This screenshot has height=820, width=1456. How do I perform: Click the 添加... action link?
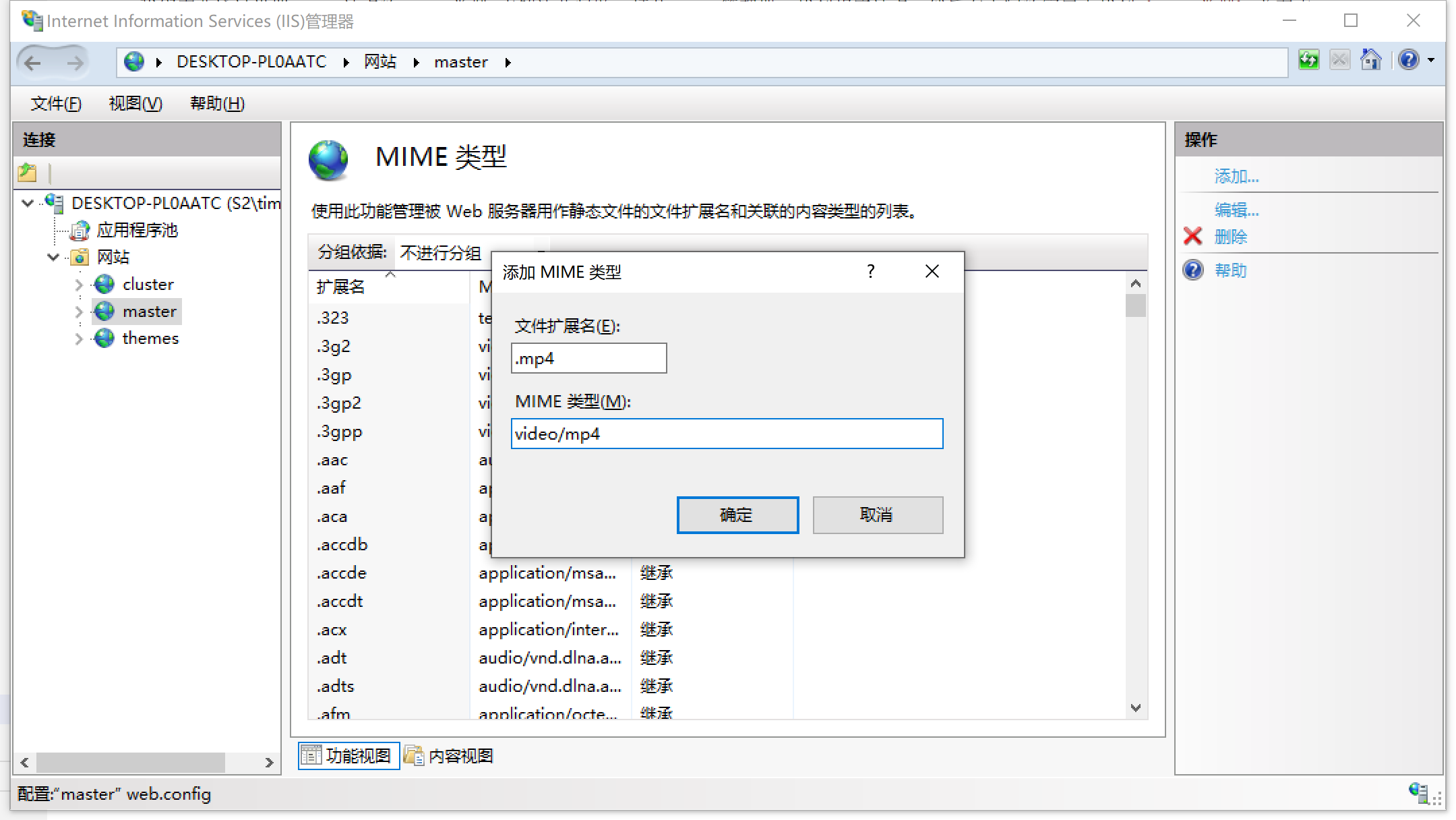[1236, 177]
